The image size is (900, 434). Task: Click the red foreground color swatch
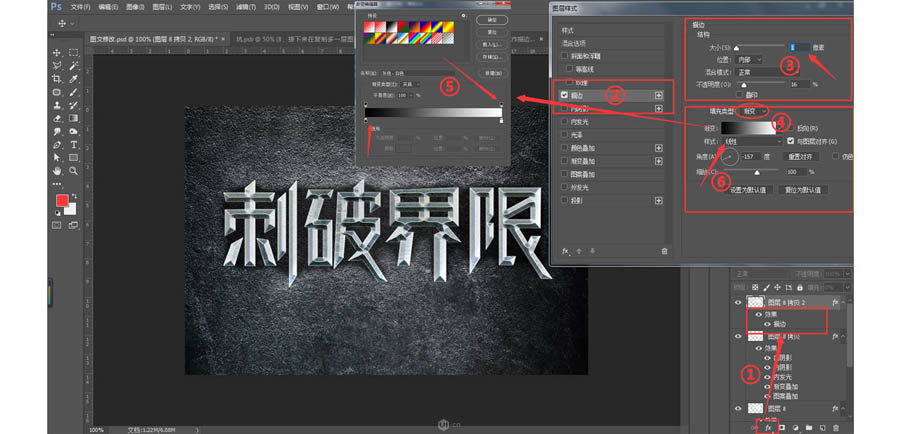point(61,200)
